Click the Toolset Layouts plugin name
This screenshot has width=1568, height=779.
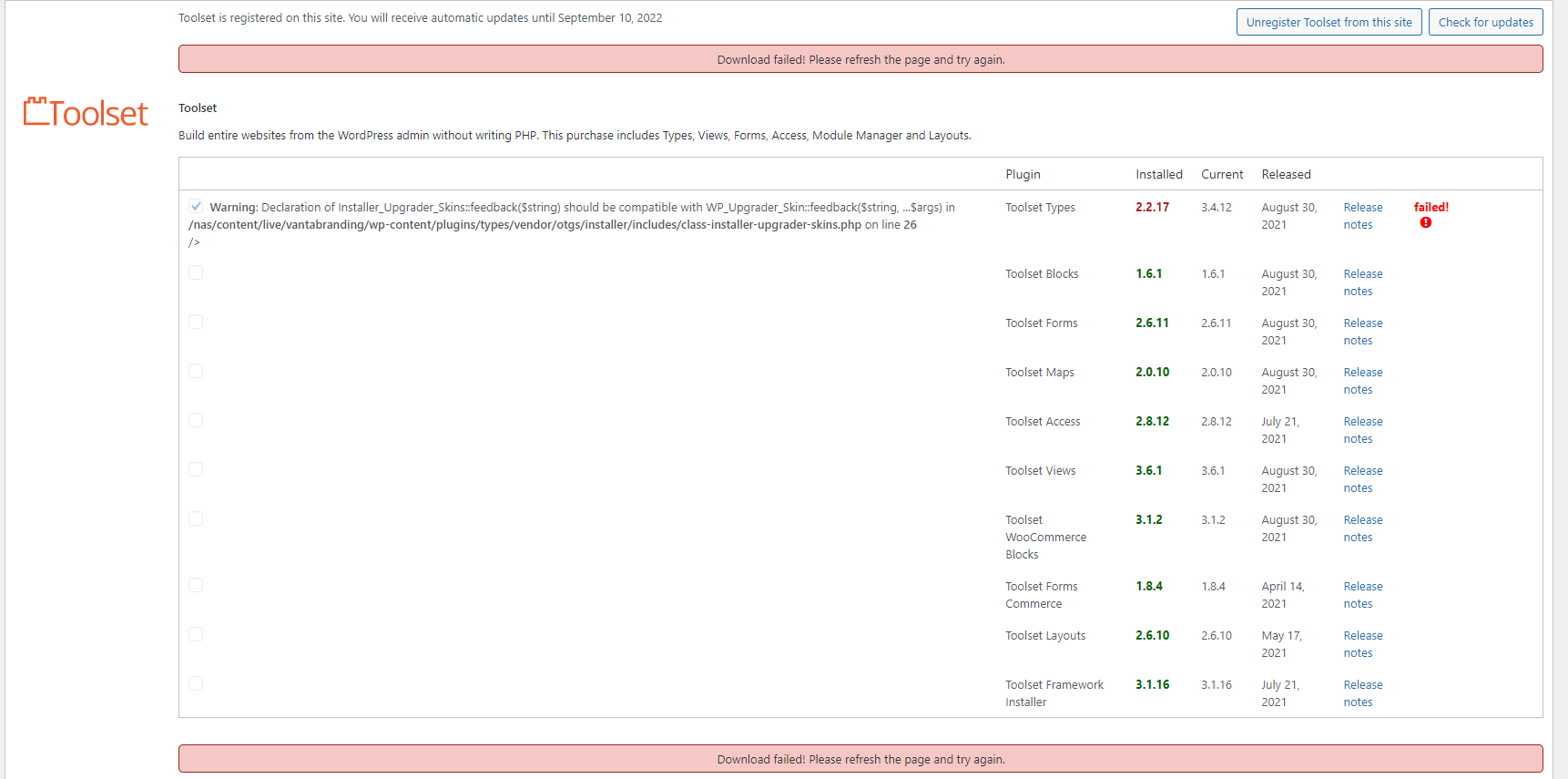tap(1045, 636)
